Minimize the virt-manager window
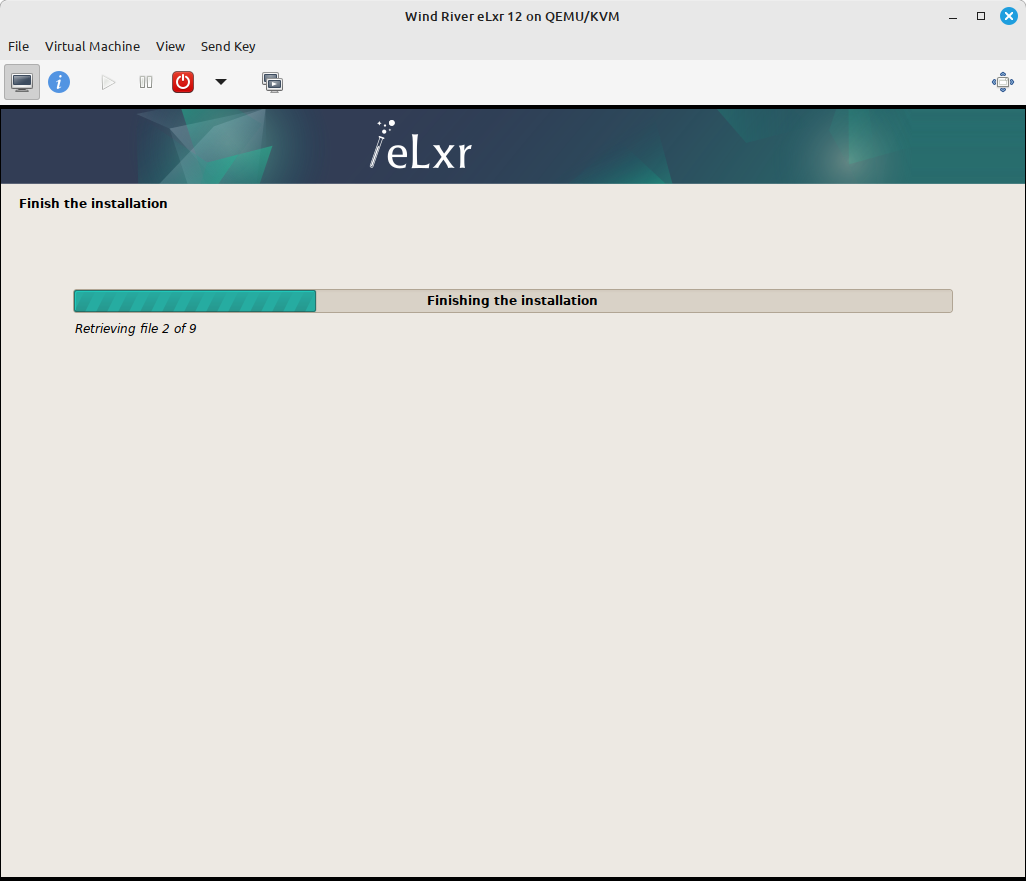This screenshot has height=881, width=1026. point(953,16)
